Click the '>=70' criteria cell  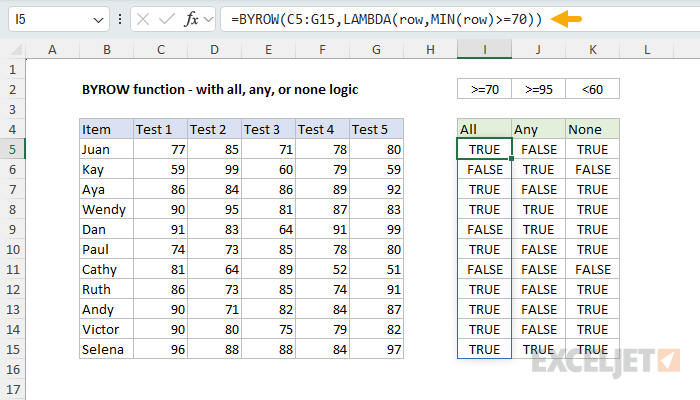coord(484,89)
